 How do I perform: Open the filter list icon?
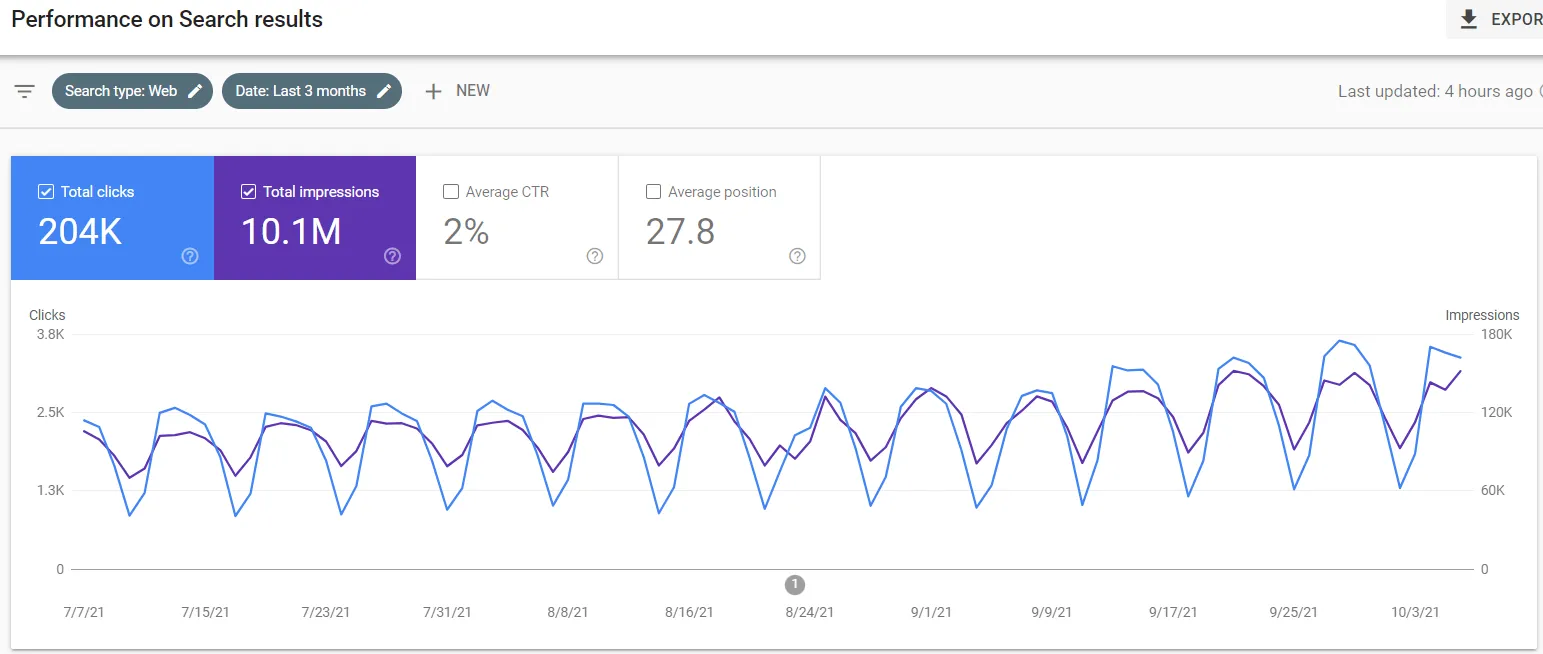[x=25, y=91]
